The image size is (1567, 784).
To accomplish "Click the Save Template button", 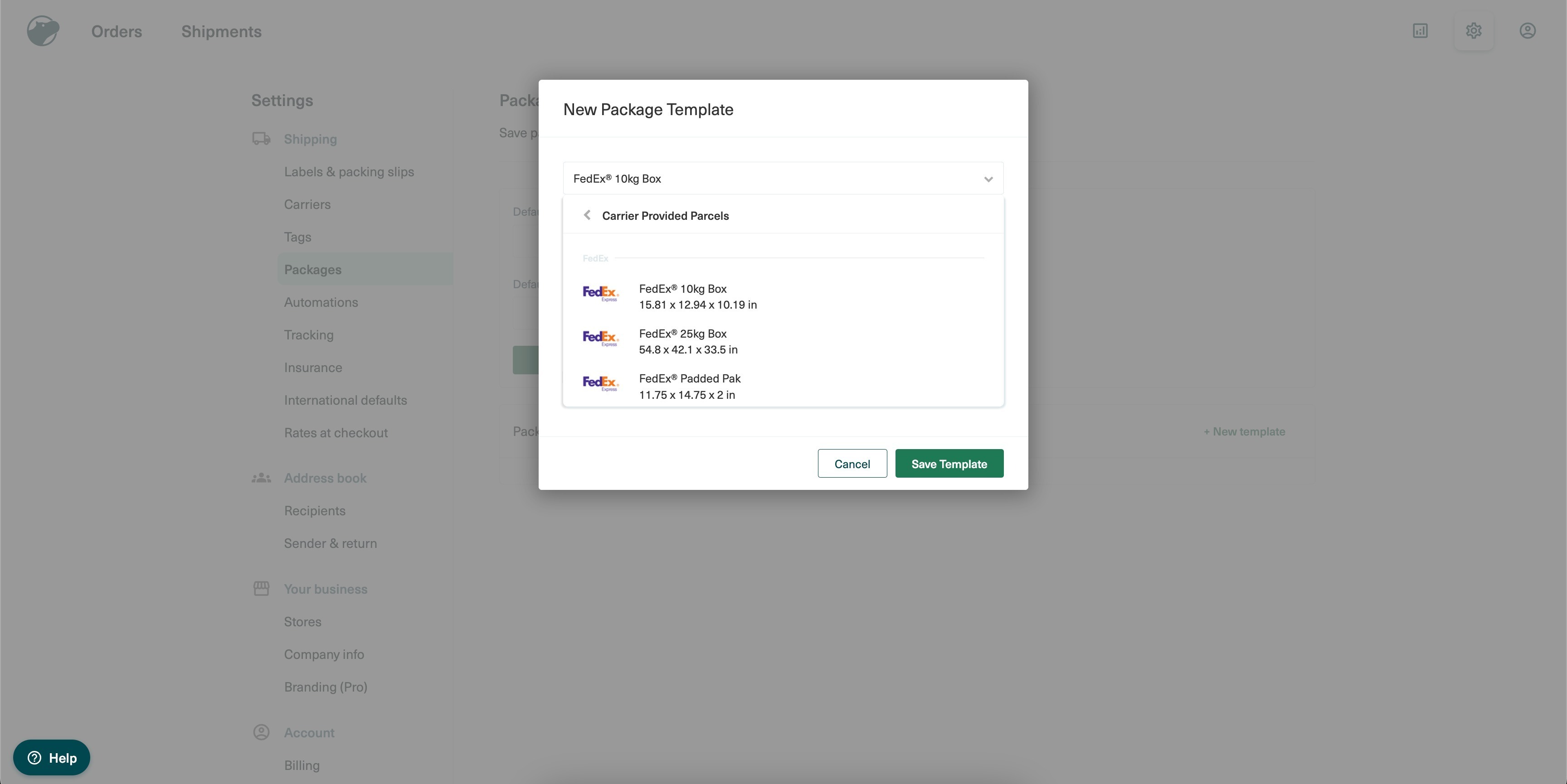I will click(x=949, y=464).
